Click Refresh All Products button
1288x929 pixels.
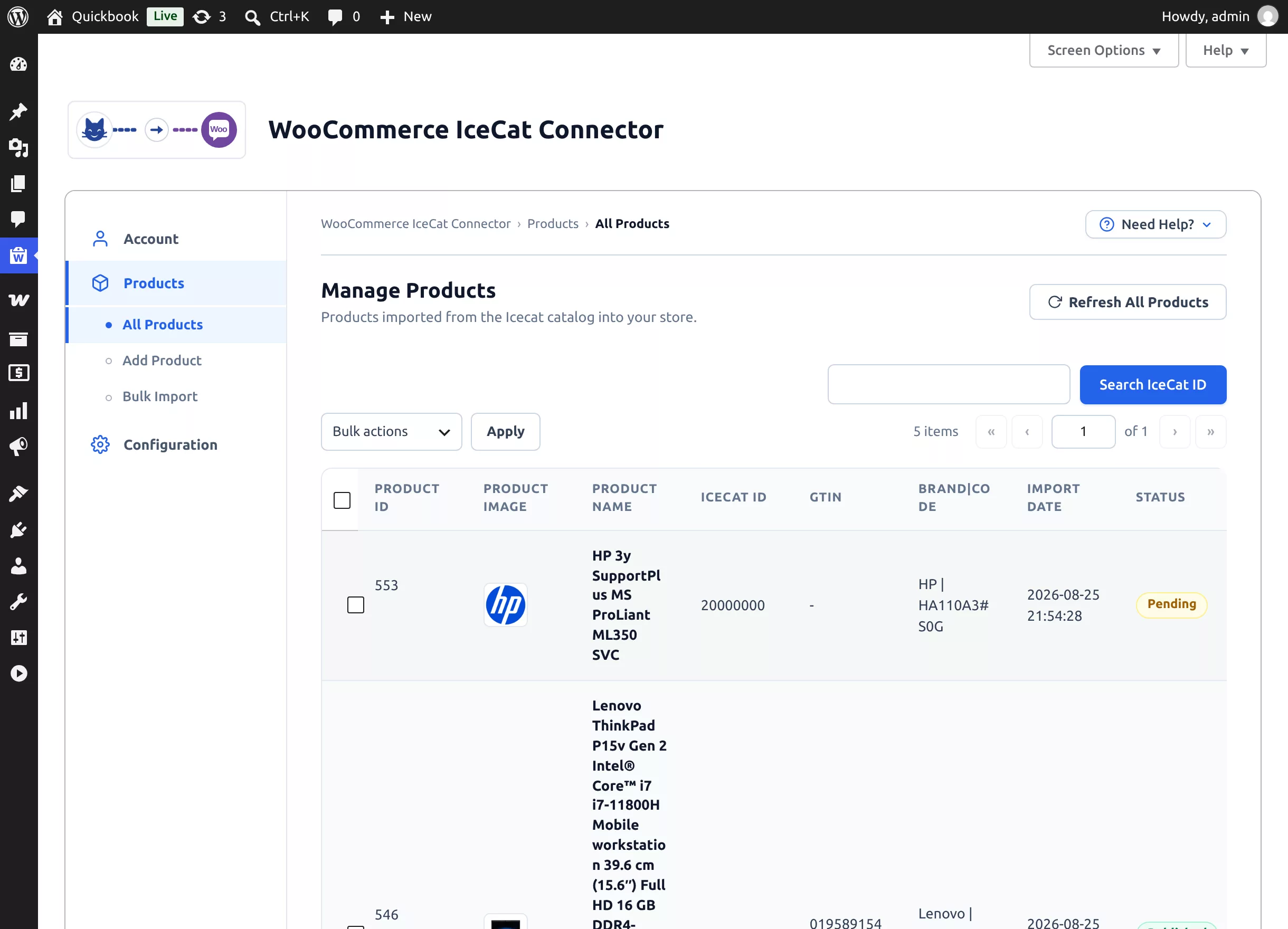tap(1128, 302)
